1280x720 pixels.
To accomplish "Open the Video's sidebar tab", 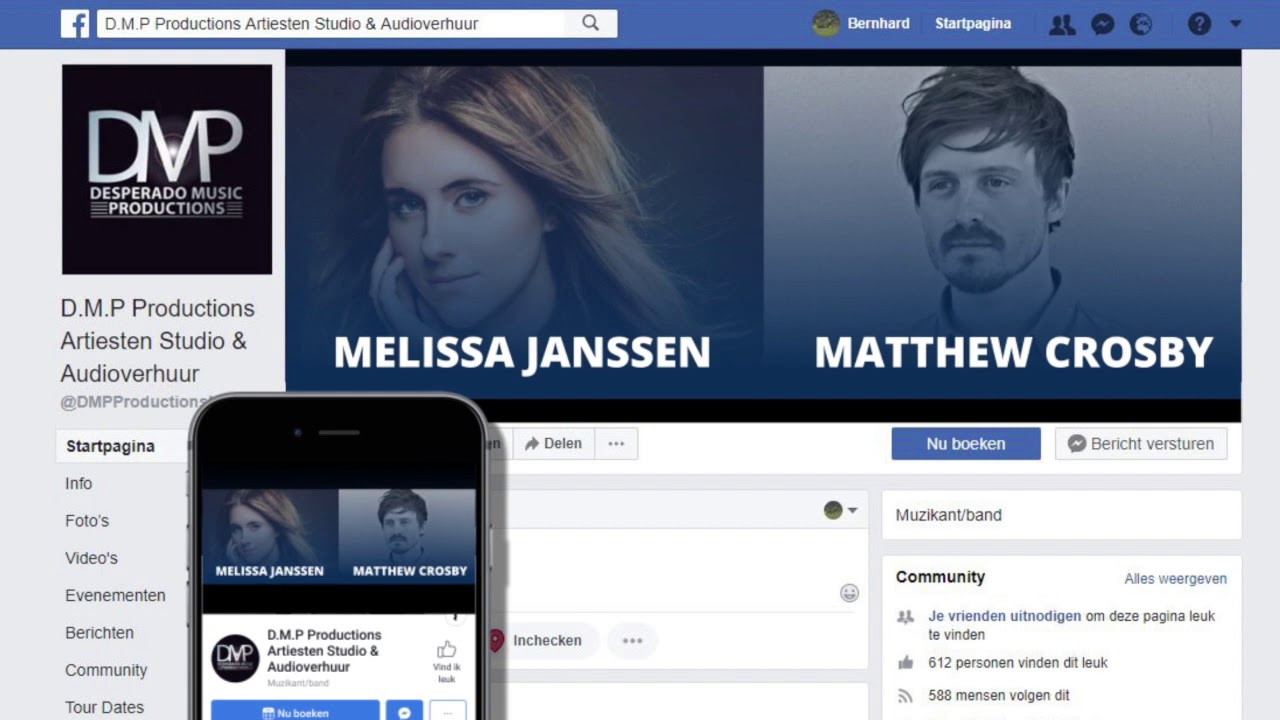I will (x=91, y=558).
